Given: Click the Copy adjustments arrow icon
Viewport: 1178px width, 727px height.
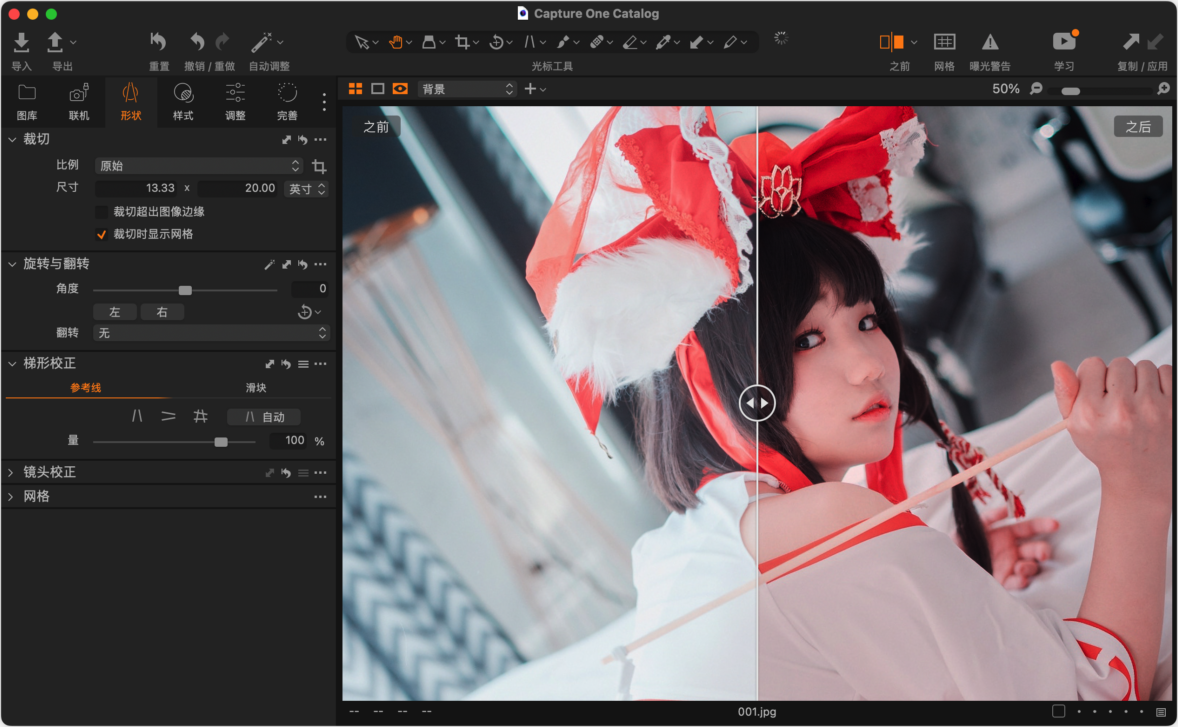Looking at the screenshot, I should click(x=1131, y=42).
